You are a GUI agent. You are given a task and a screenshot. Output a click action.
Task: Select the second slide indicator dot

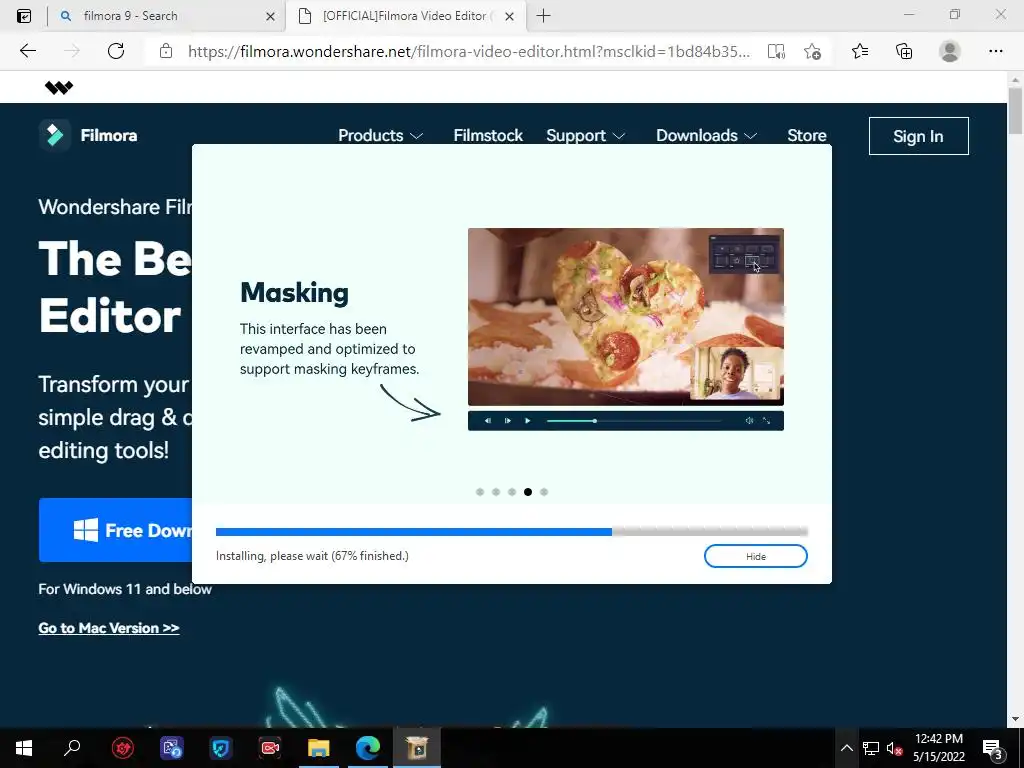tap(496, 492)
